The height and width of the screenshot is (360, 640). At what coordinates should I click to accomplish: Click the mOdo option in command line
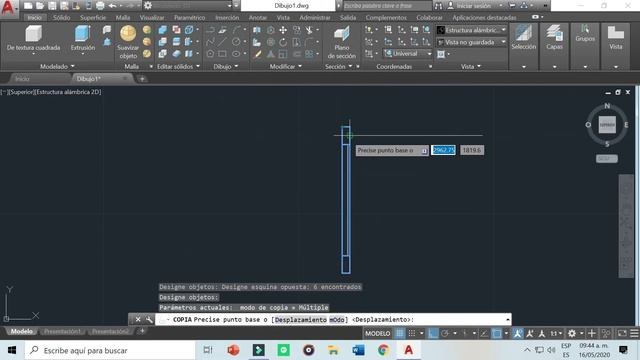click(x=337, y=320)
